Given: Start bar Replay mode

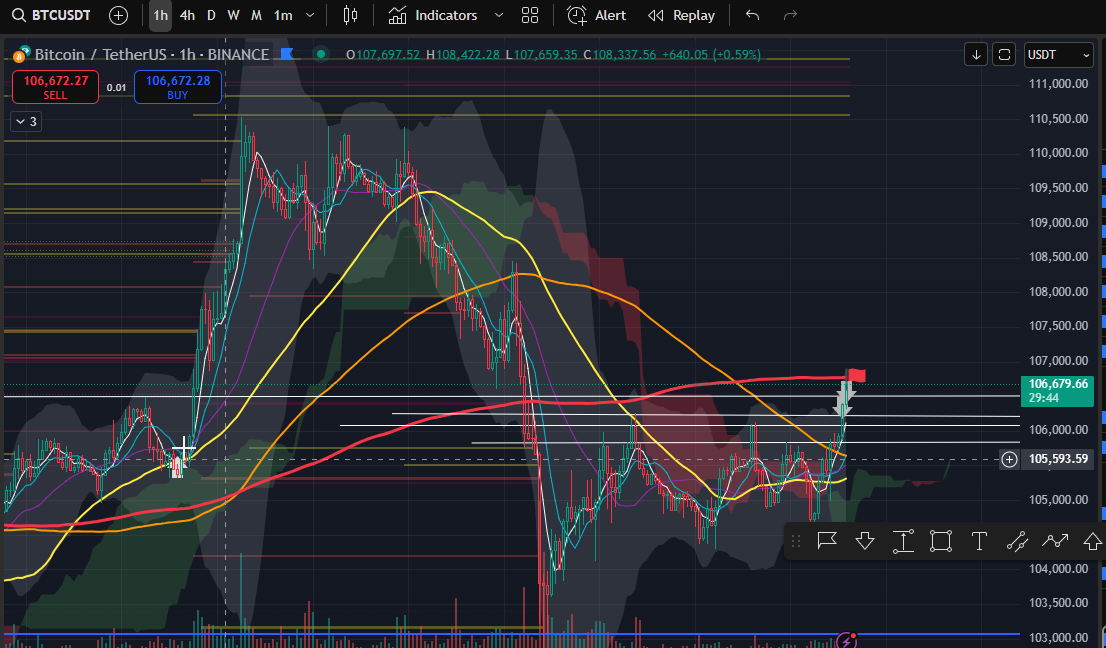Looking at the screenshot, I should pos(681,16).
